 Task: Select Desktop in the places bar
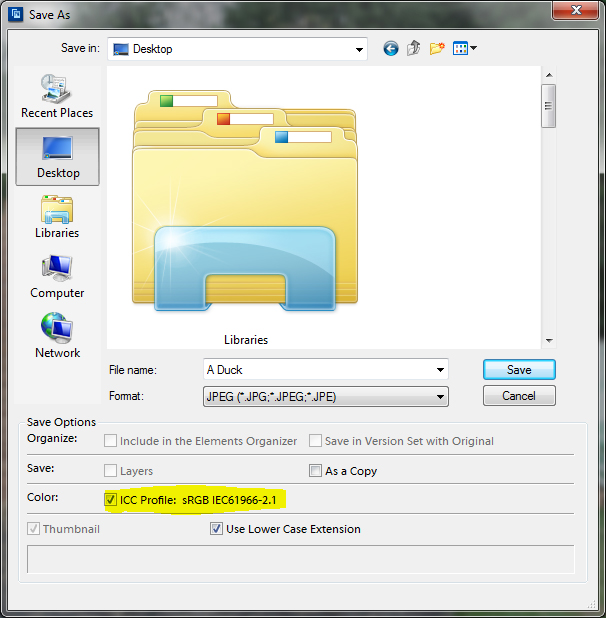click(58, 156)
